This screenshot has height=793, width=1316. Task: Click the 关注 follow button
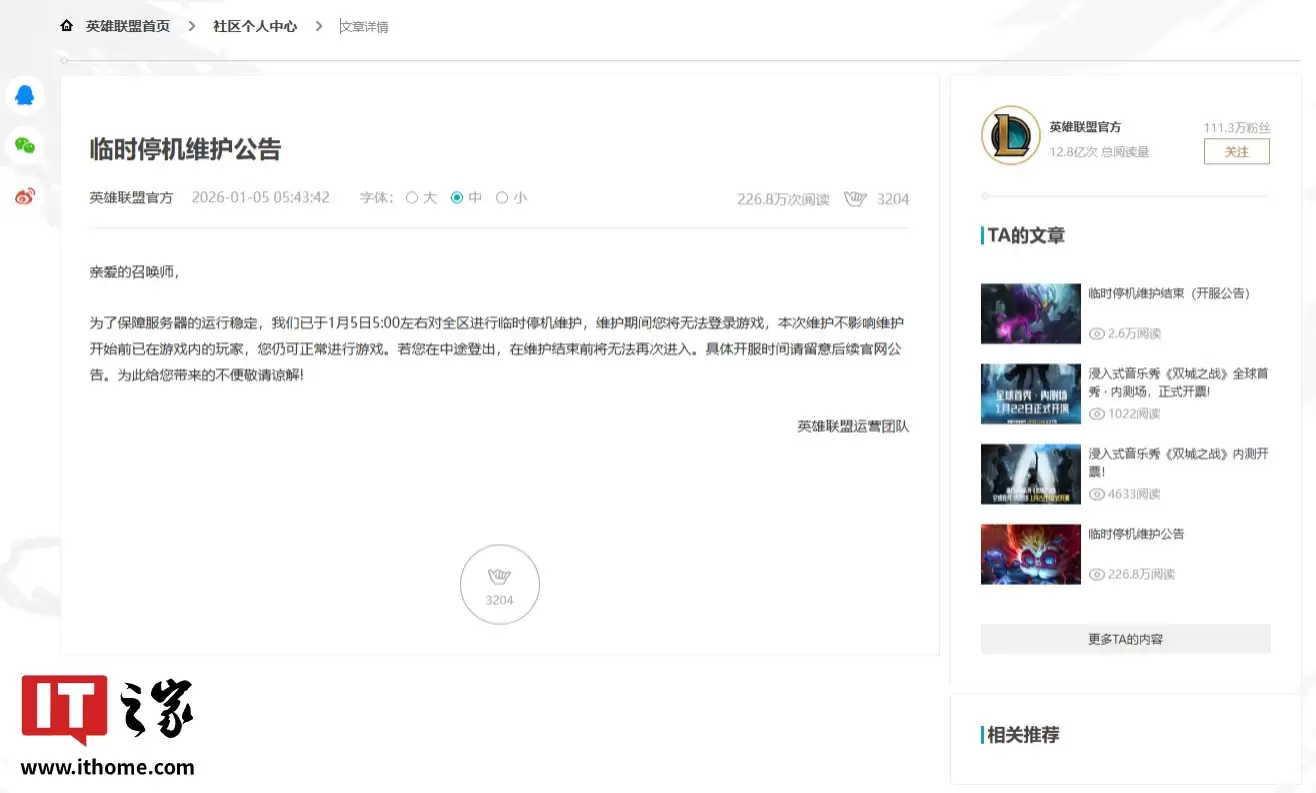tap(1236, 150)
